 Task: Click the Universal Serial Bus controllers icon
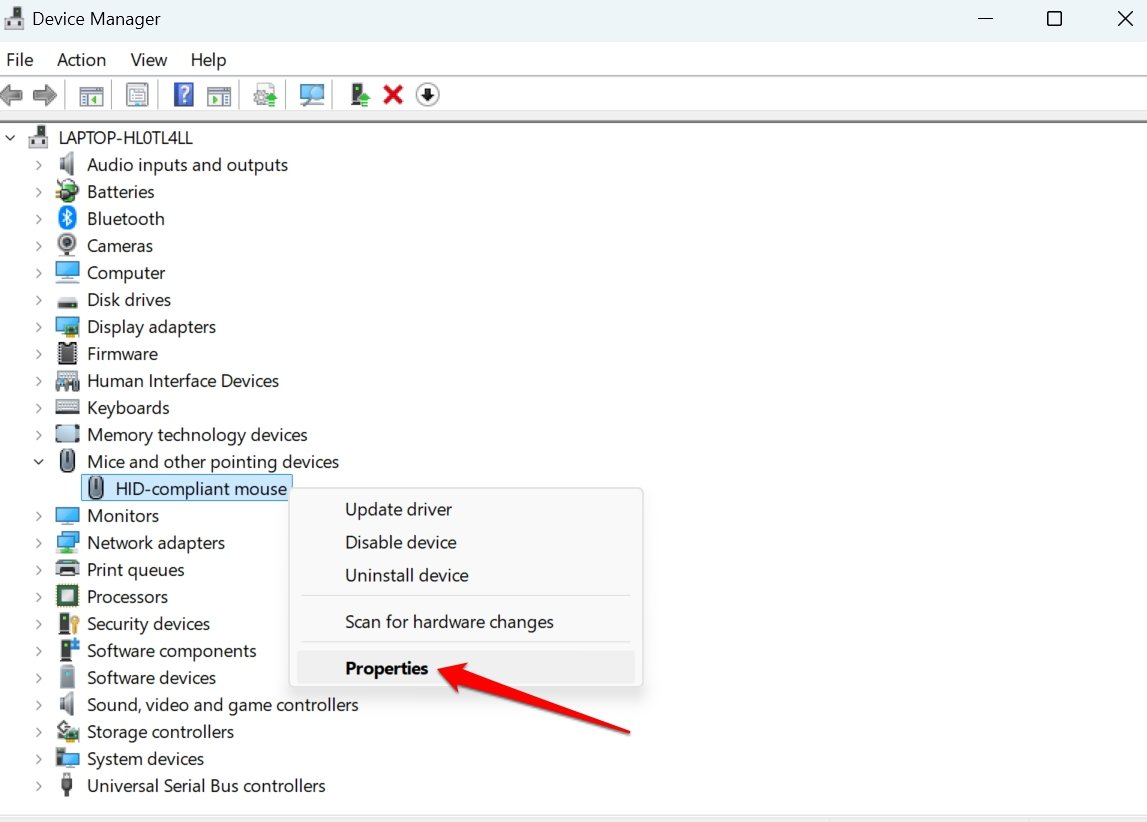[67, 785]
